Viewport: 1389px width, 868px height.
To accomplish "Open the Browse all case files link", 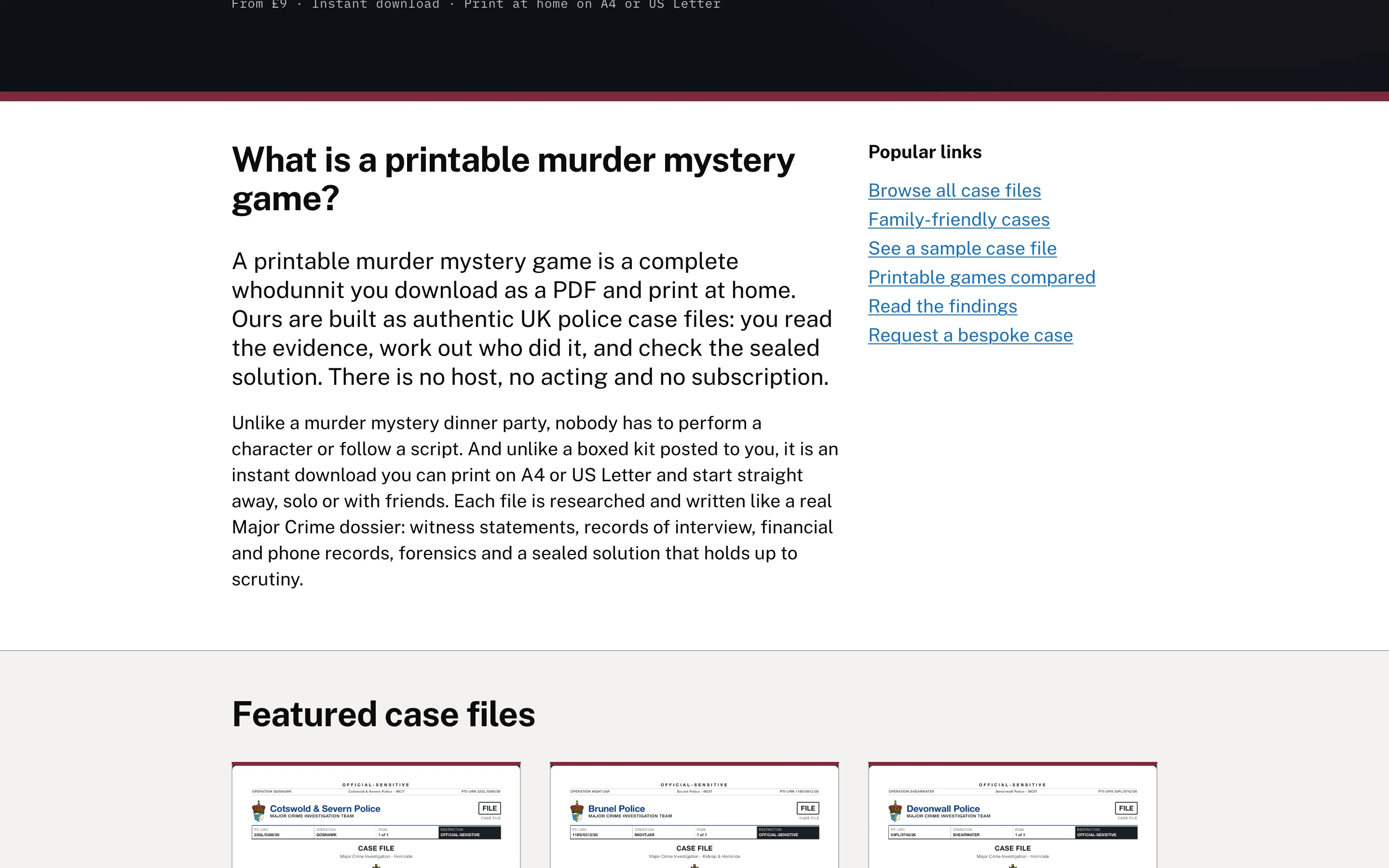I will 954,190.
